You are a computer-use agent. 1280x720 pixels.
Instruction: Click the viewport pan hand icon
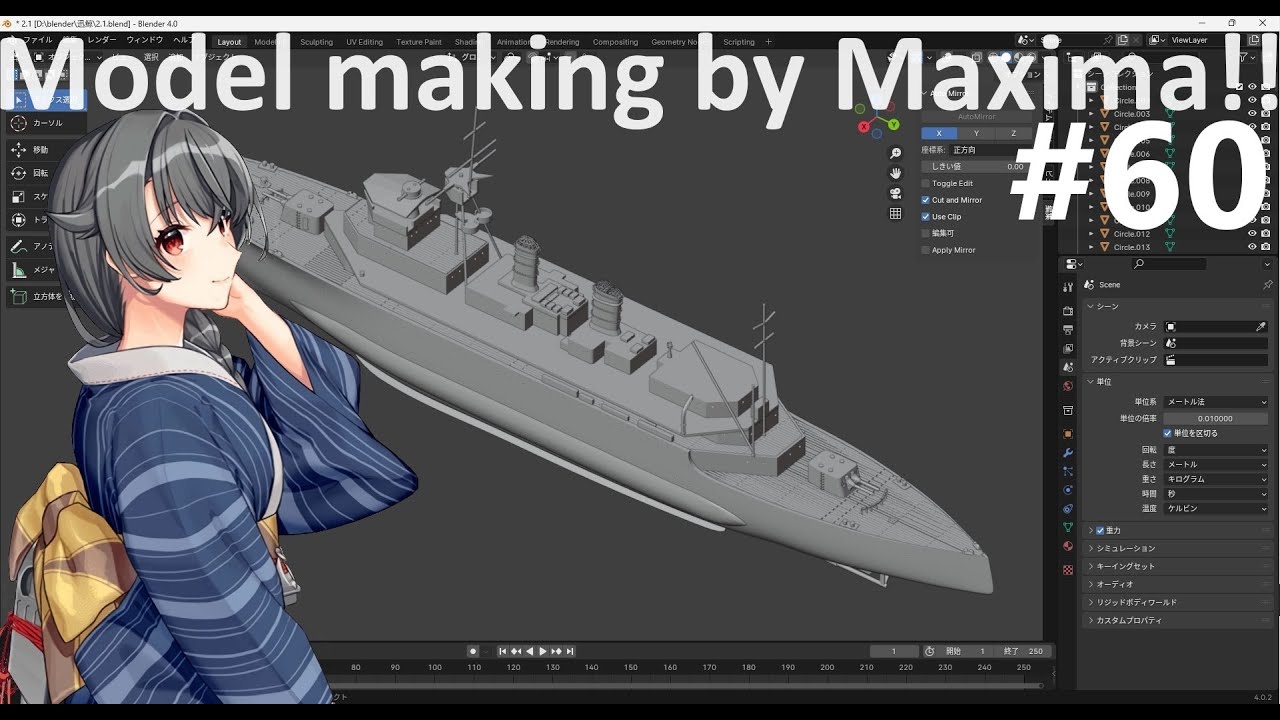(x=896, y=173)
